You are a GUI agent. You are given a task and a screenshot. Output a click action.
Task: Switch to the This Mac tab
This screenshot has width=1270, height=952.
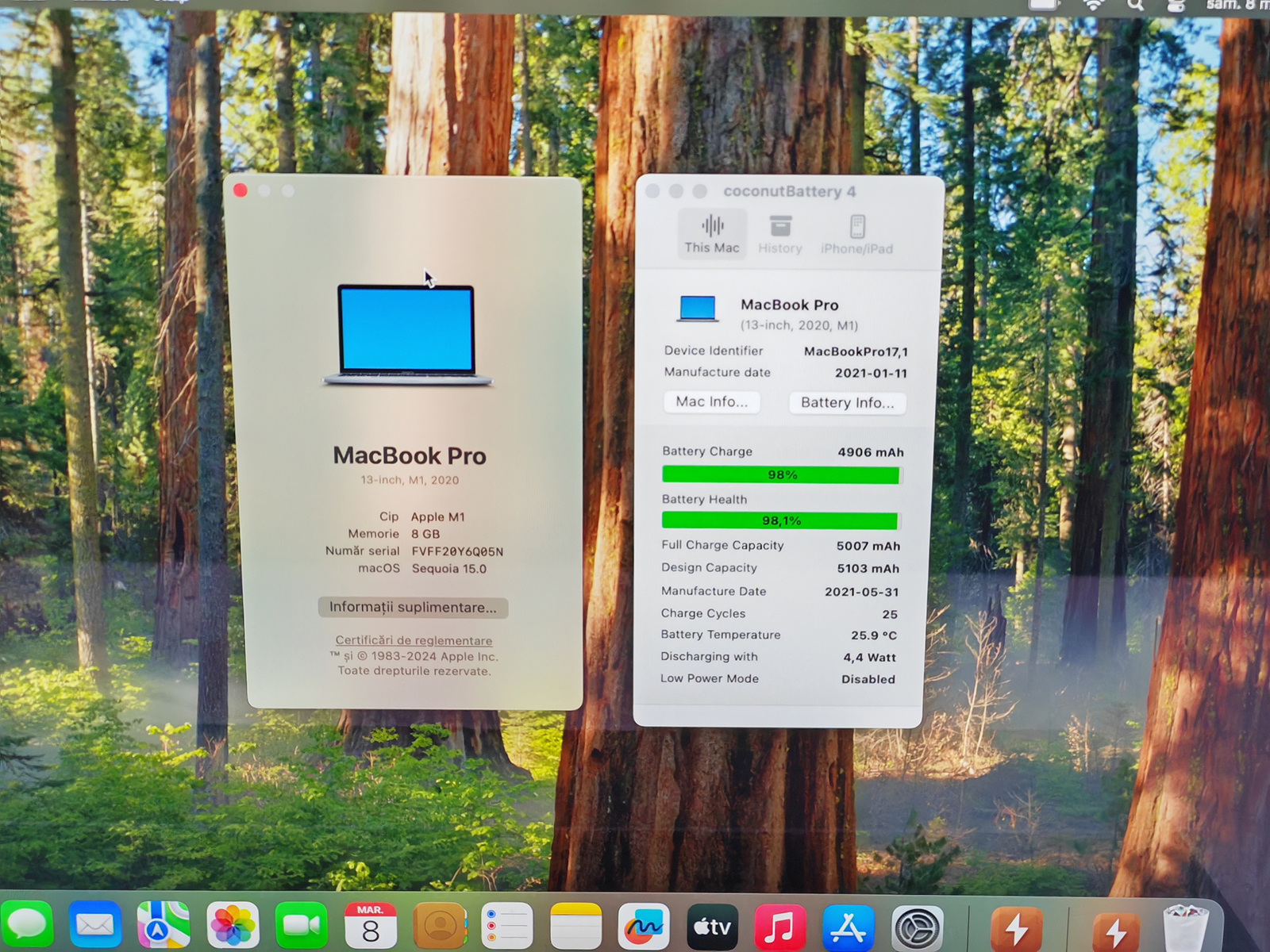(x=712, y=234)
